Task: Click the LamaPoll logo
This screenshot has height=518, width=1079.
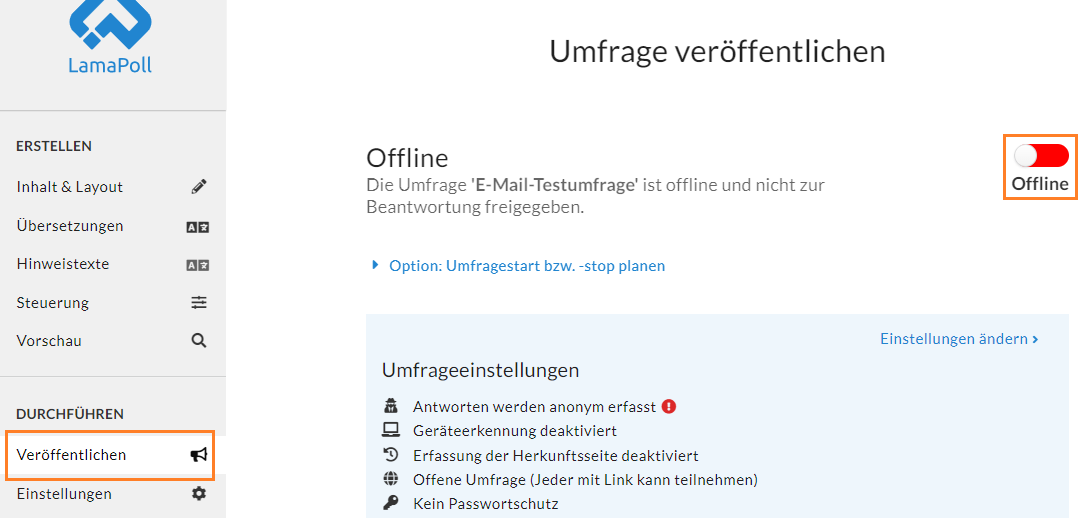Action: coord(110,36)
